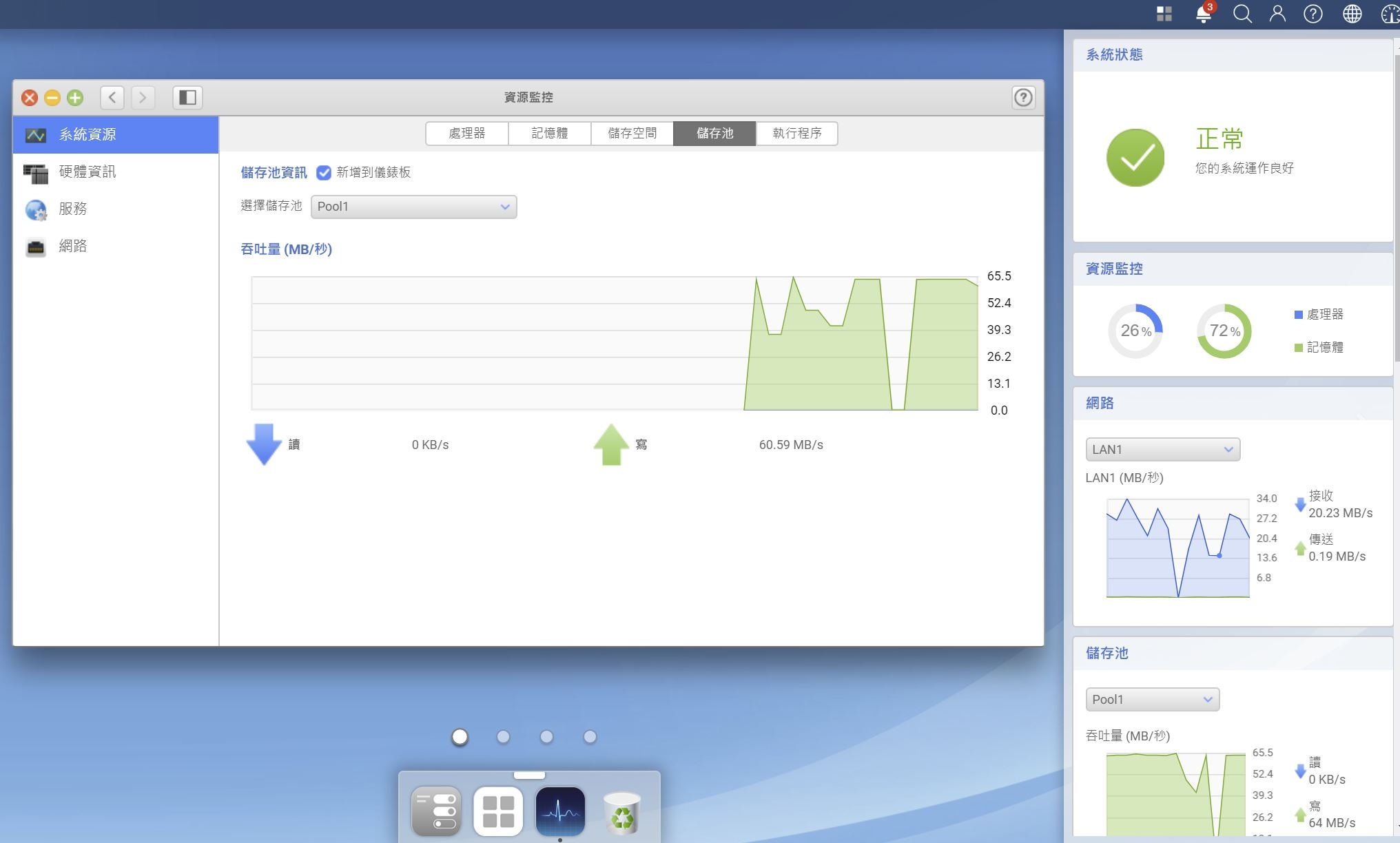Click the 60.59 MB/s write value

tap(791, 445)
